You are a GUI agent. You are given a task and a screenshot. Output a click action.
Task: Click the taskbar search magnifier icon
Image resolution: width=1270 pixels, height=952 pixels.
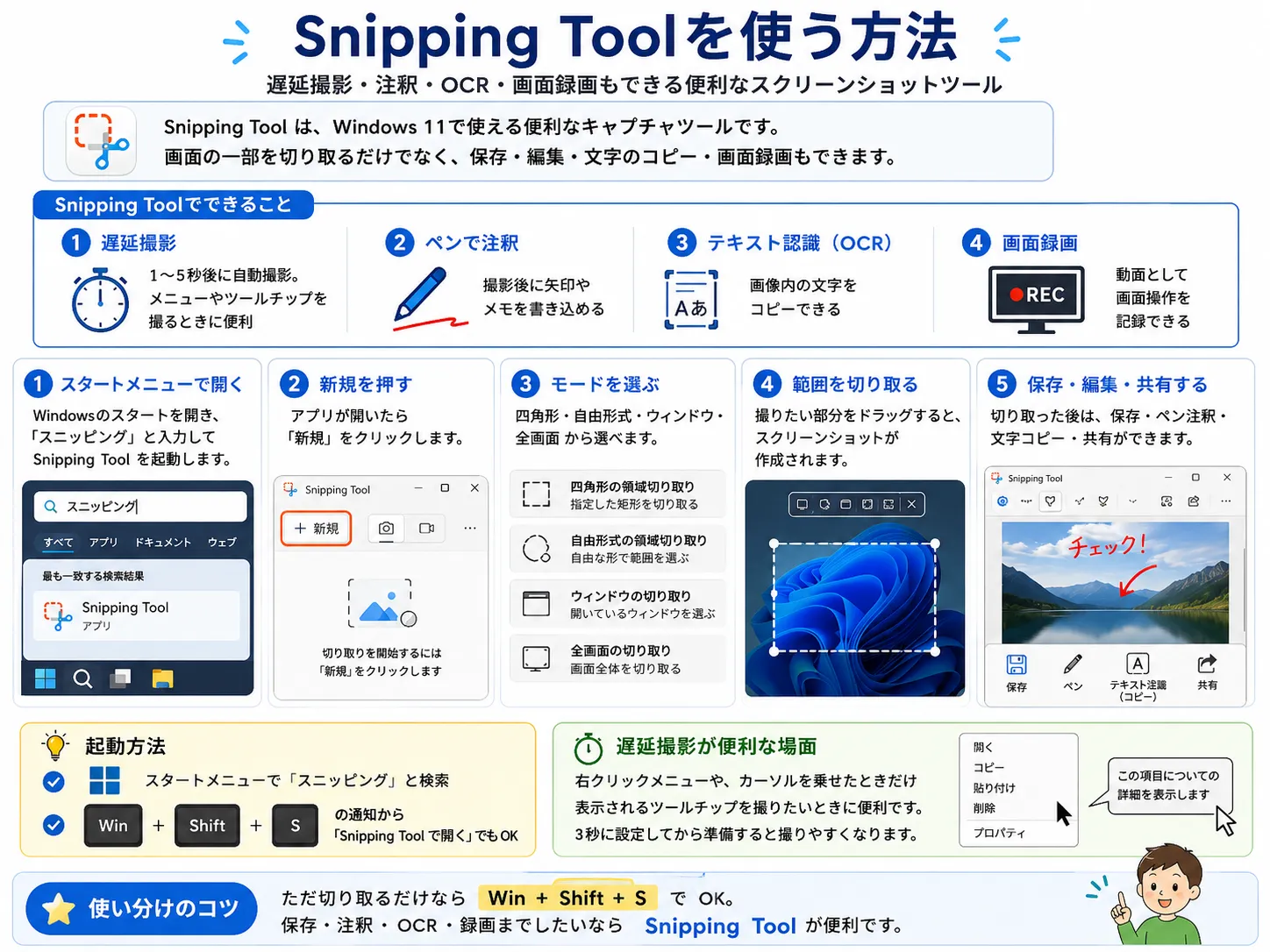point(82,678)
